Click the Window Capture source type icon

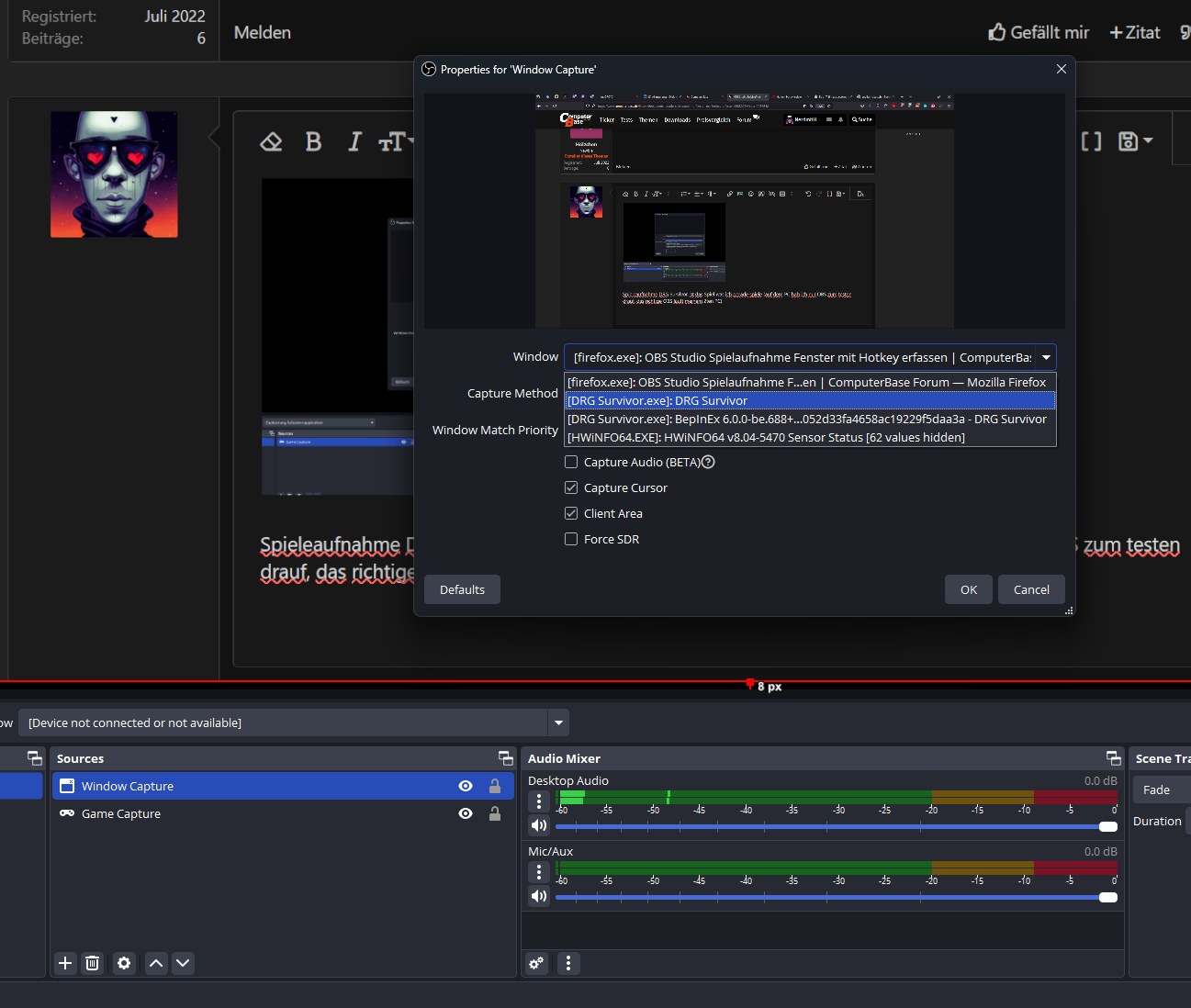pyautogui.click(x=67, y=786)
